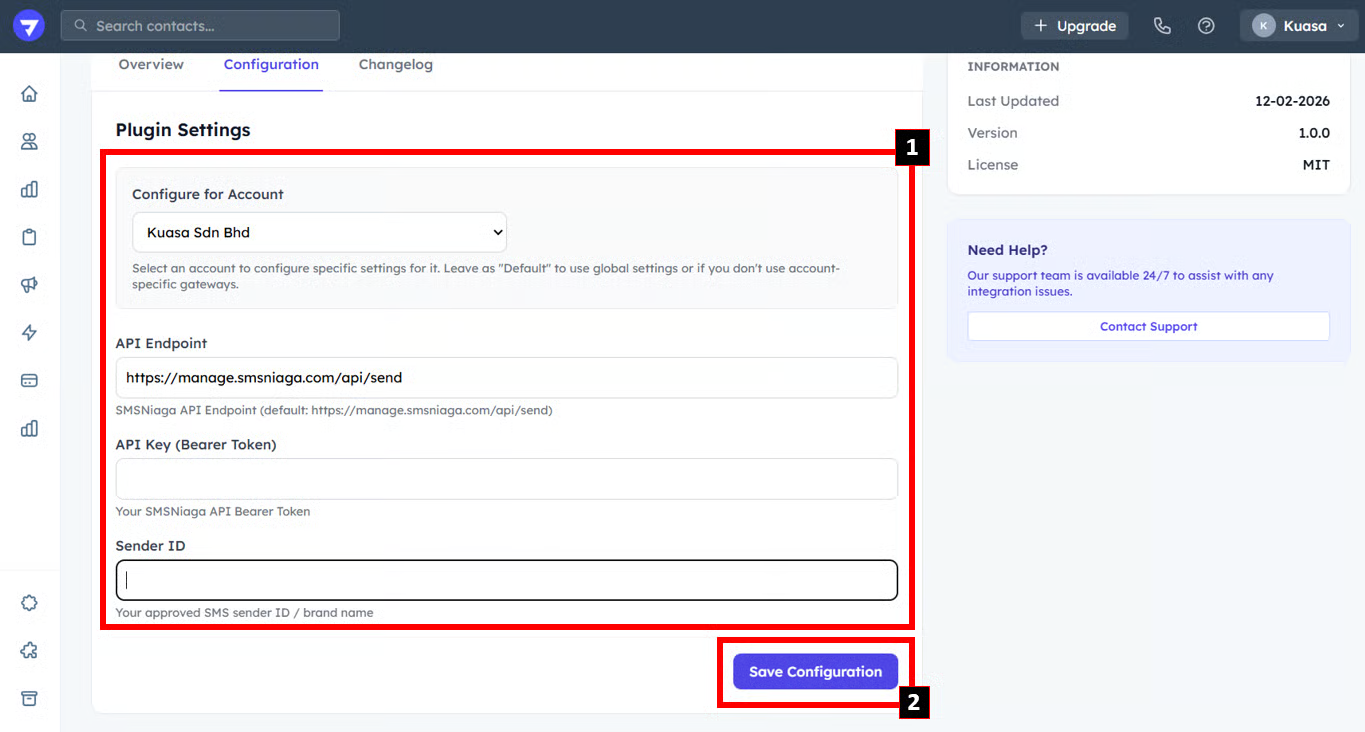
Task: Expand the Configure for Account dropdown
Action: pos(319,232)
